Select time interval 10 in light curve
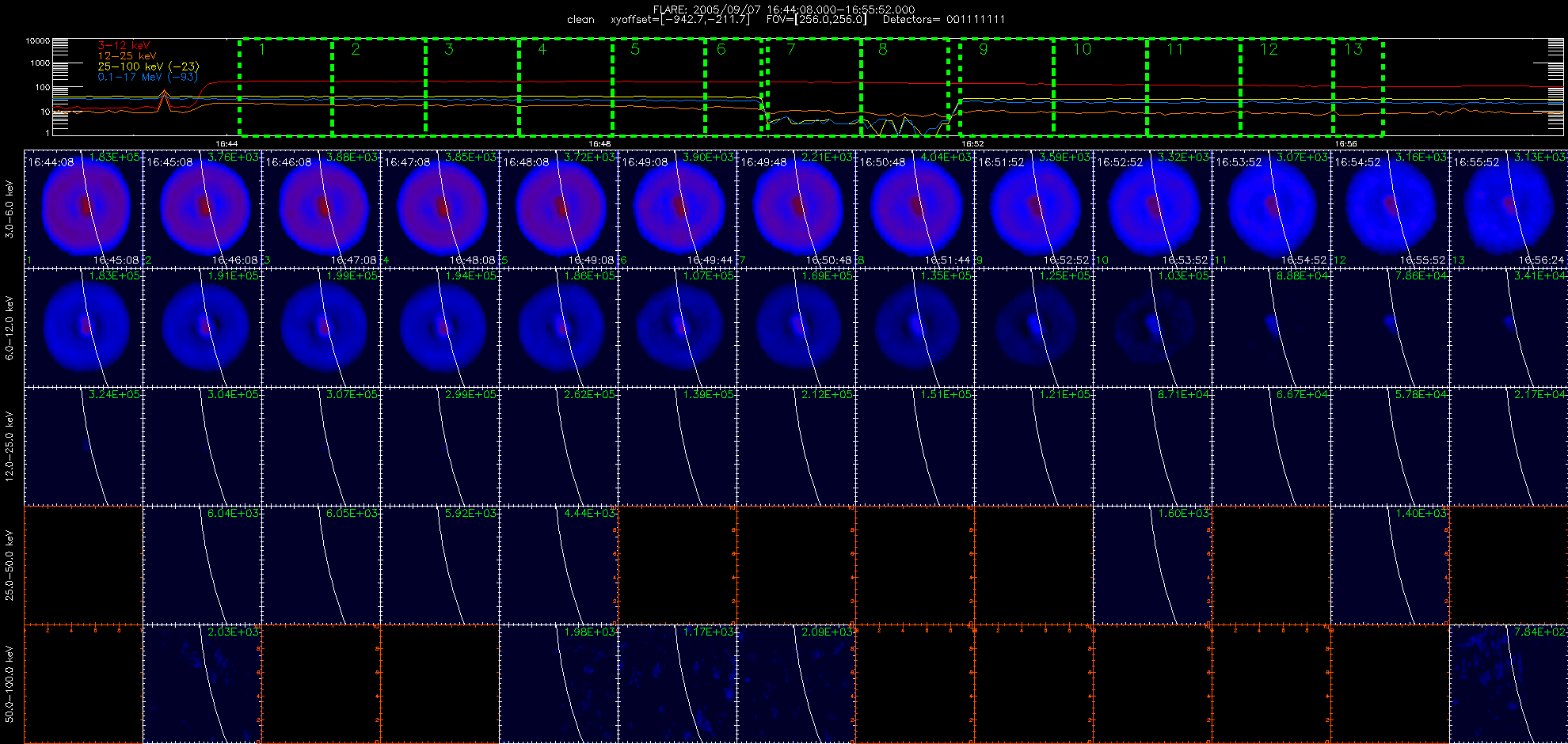The image size is (1568, 744). [1100, 87]
